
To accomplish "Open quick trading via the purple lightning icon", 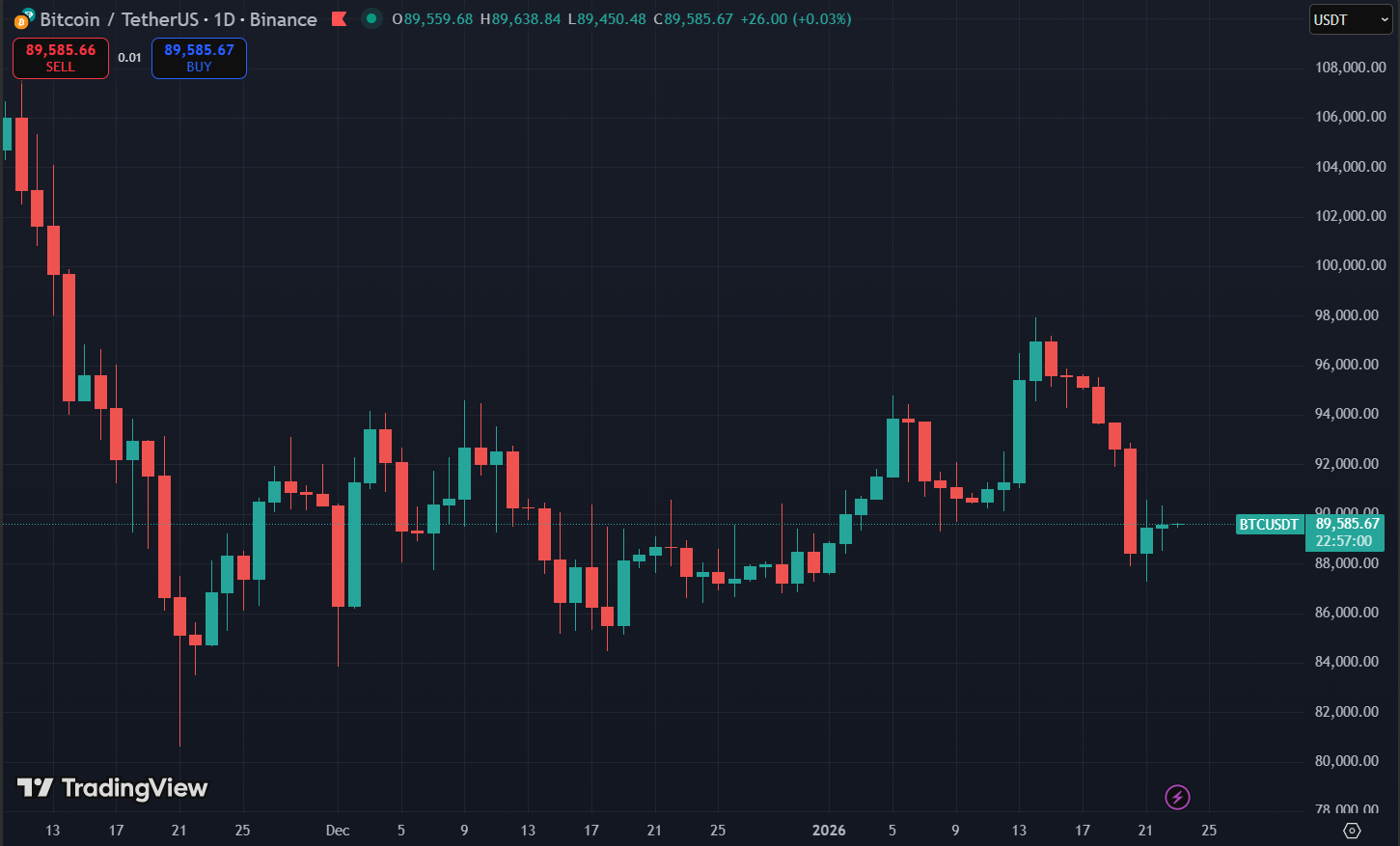I will [1178, 797].
